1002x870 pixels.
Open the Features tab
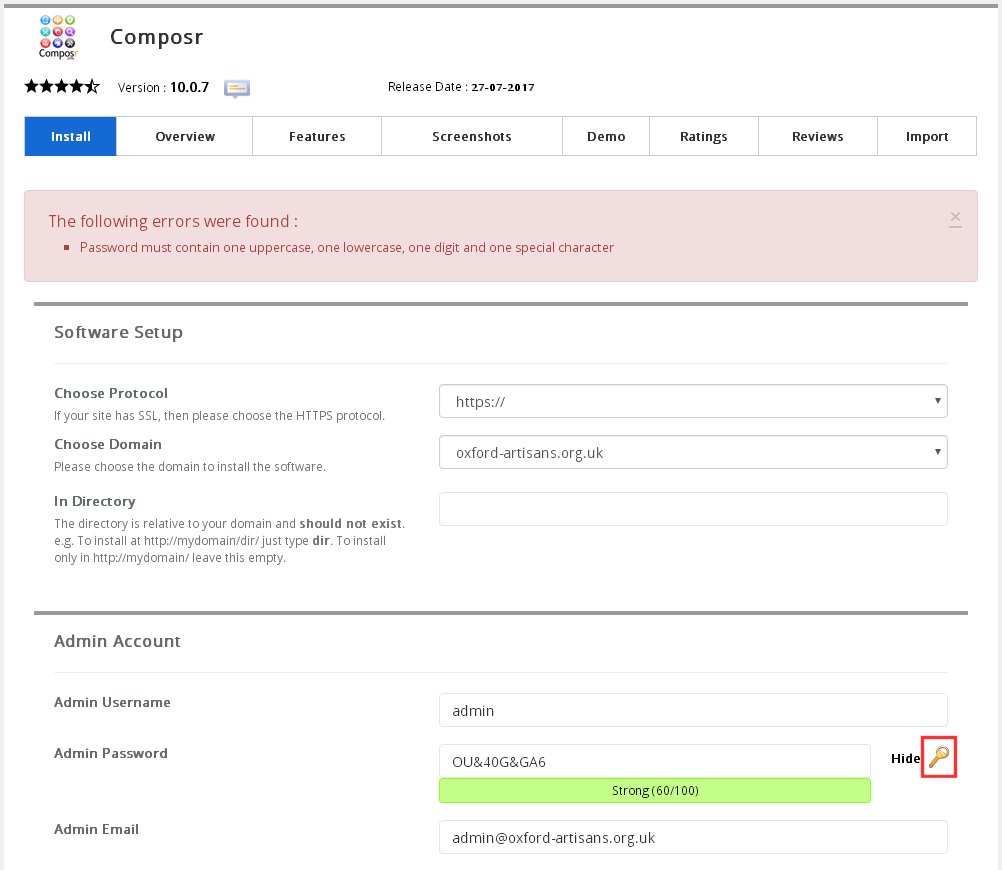pos(317,137)
